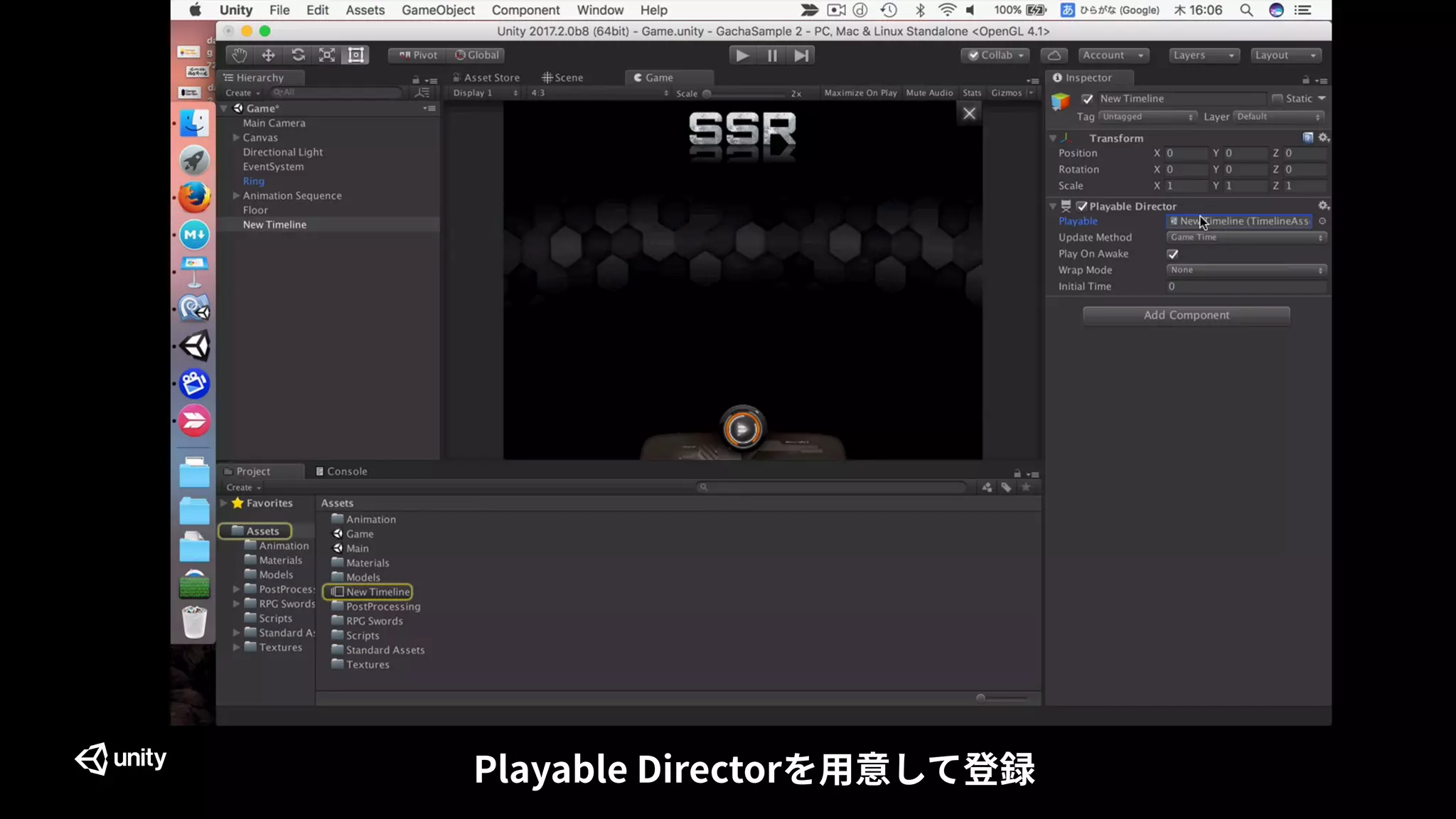1456x819 pixels.
Task: Open Firefox from the Dock
Action: 194,198
